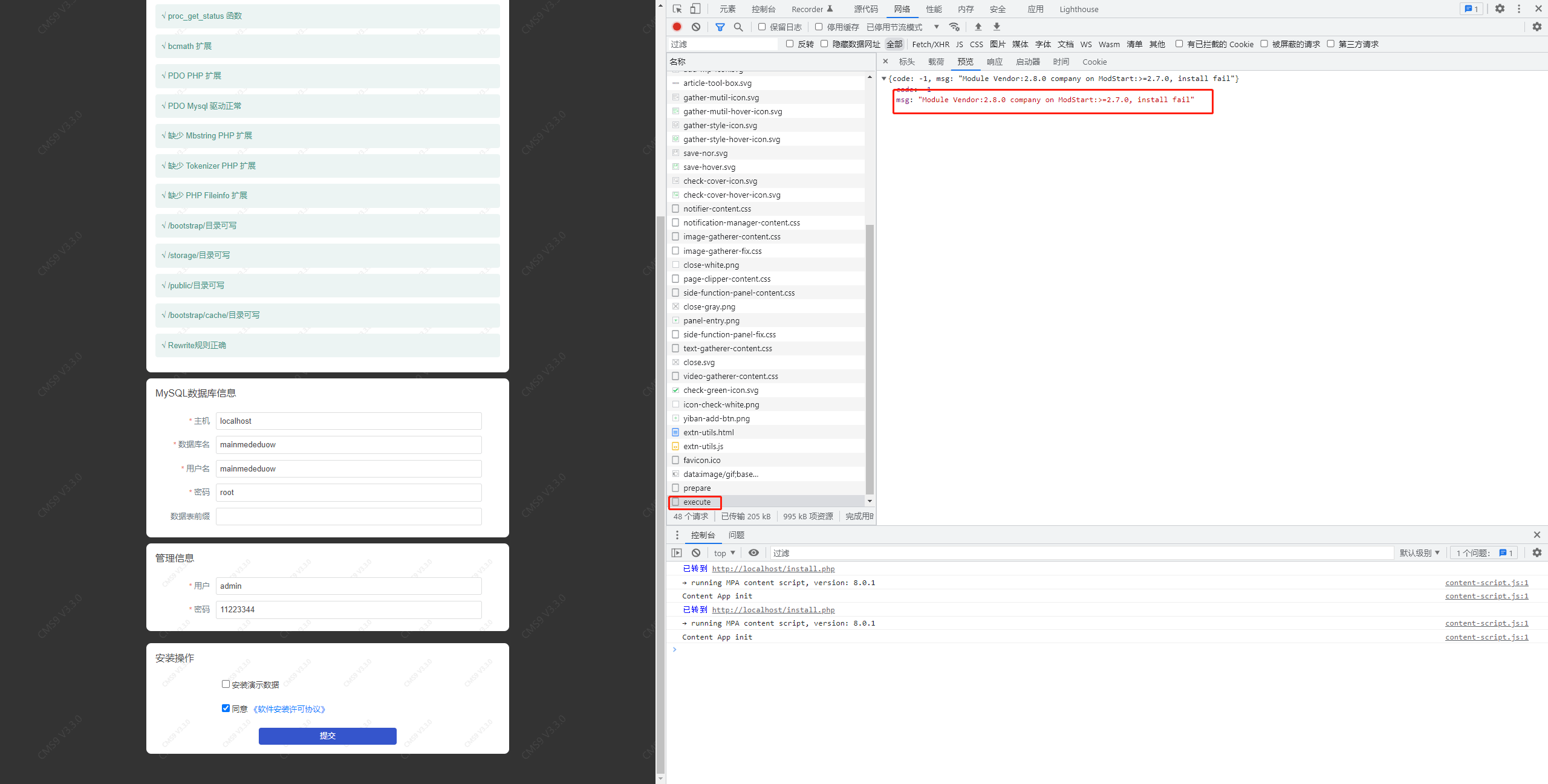This screenshot has height=784, width=1548.
Task: Click the console filter input
Action: click(x=1081, y=553)
